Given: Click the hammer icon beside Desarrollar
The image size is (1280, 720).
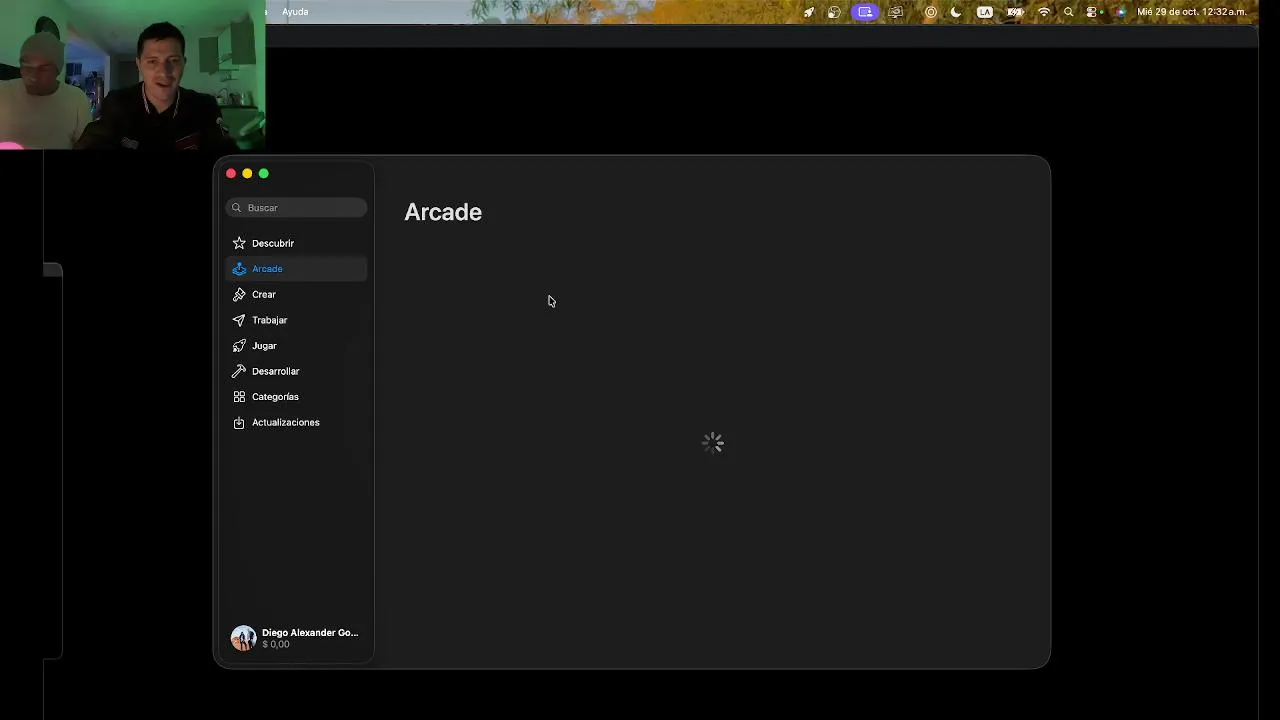Looking at the screenshot, I should pyautogui.click(x=239, y=371).
